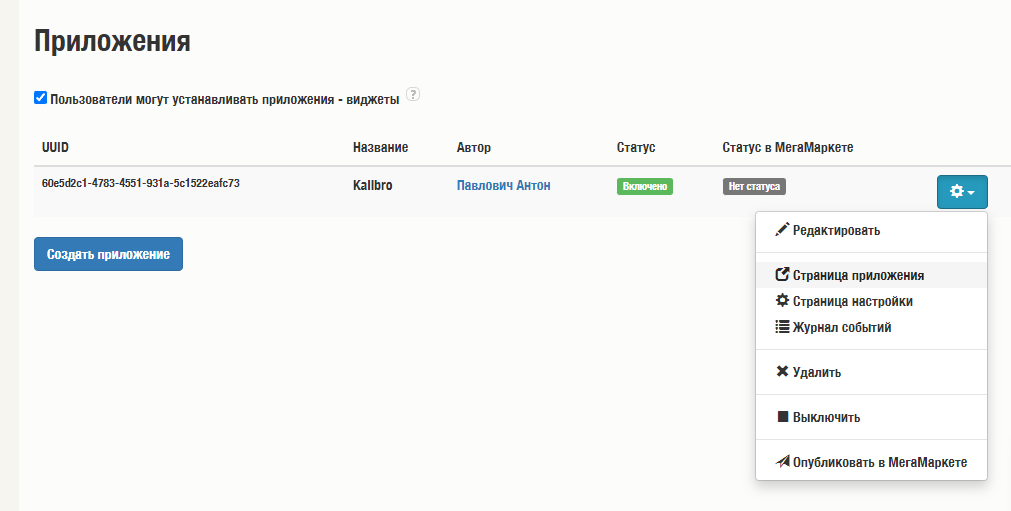The height and width of the screenshot is (511, 1011).
Task: Click the paper plane icon for Опубликовать
Action: tap(782, 461)
